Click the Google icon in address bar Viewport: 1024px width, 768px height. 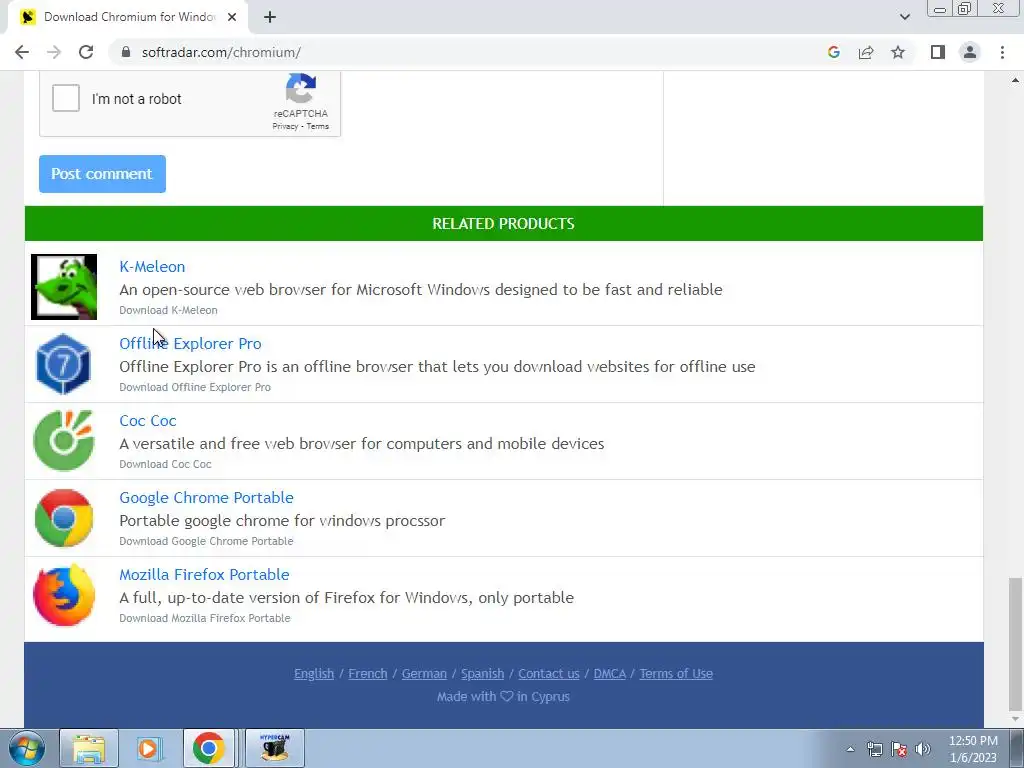[x=833, y=52]
